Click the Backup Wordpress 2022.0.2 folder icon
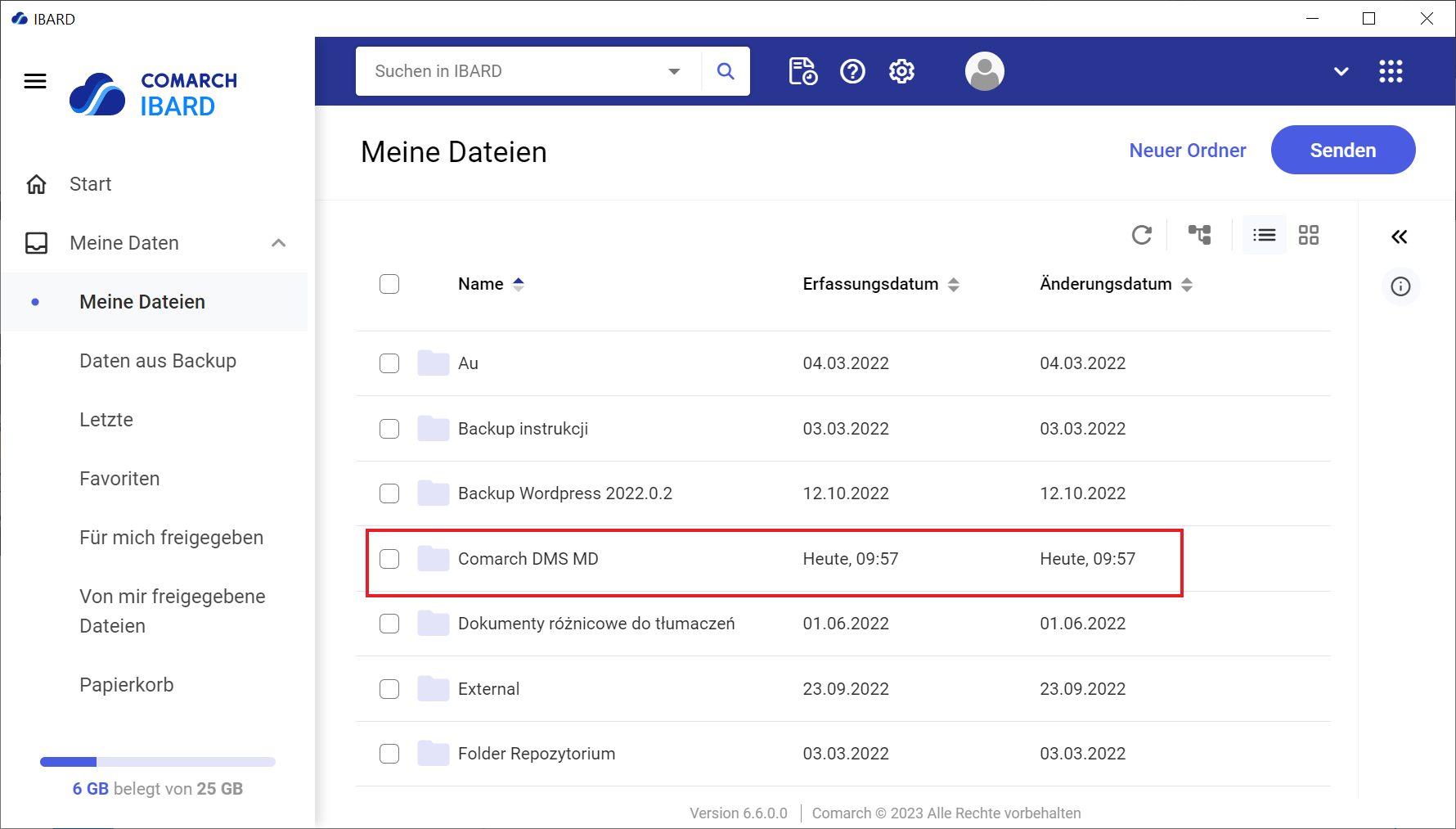The width and height of the screenshot is (1456, 829). 434,493
